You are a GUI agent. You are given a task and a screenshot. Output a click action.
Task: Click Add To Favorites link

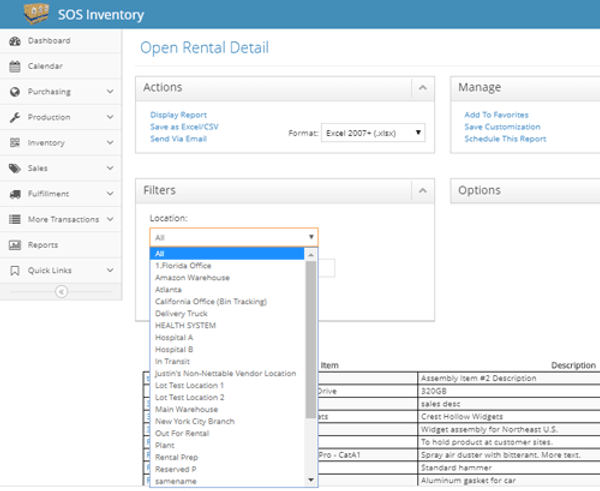[x=496, y=115]
